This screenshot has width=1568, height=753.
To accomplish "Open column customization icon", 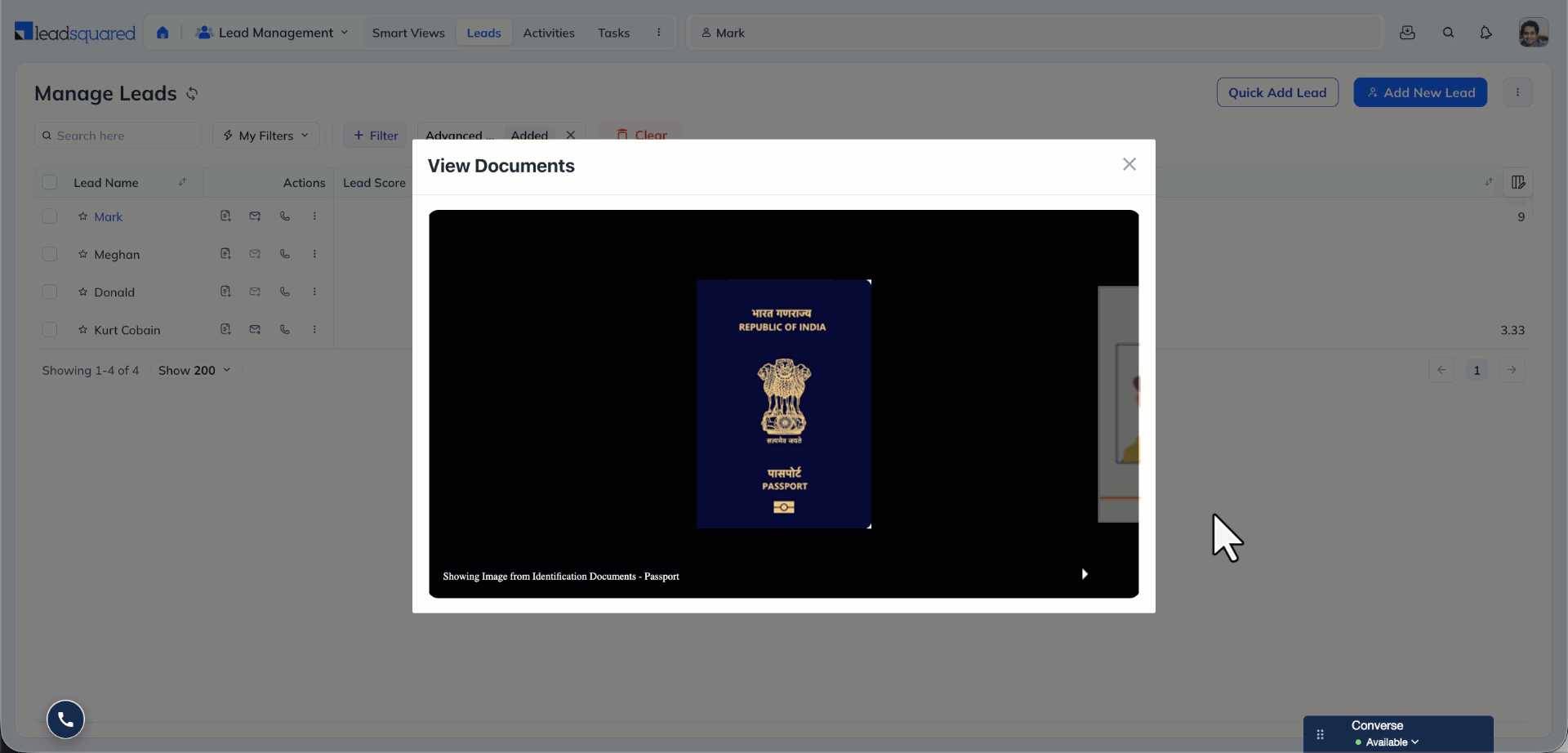I will [1518, 182].
